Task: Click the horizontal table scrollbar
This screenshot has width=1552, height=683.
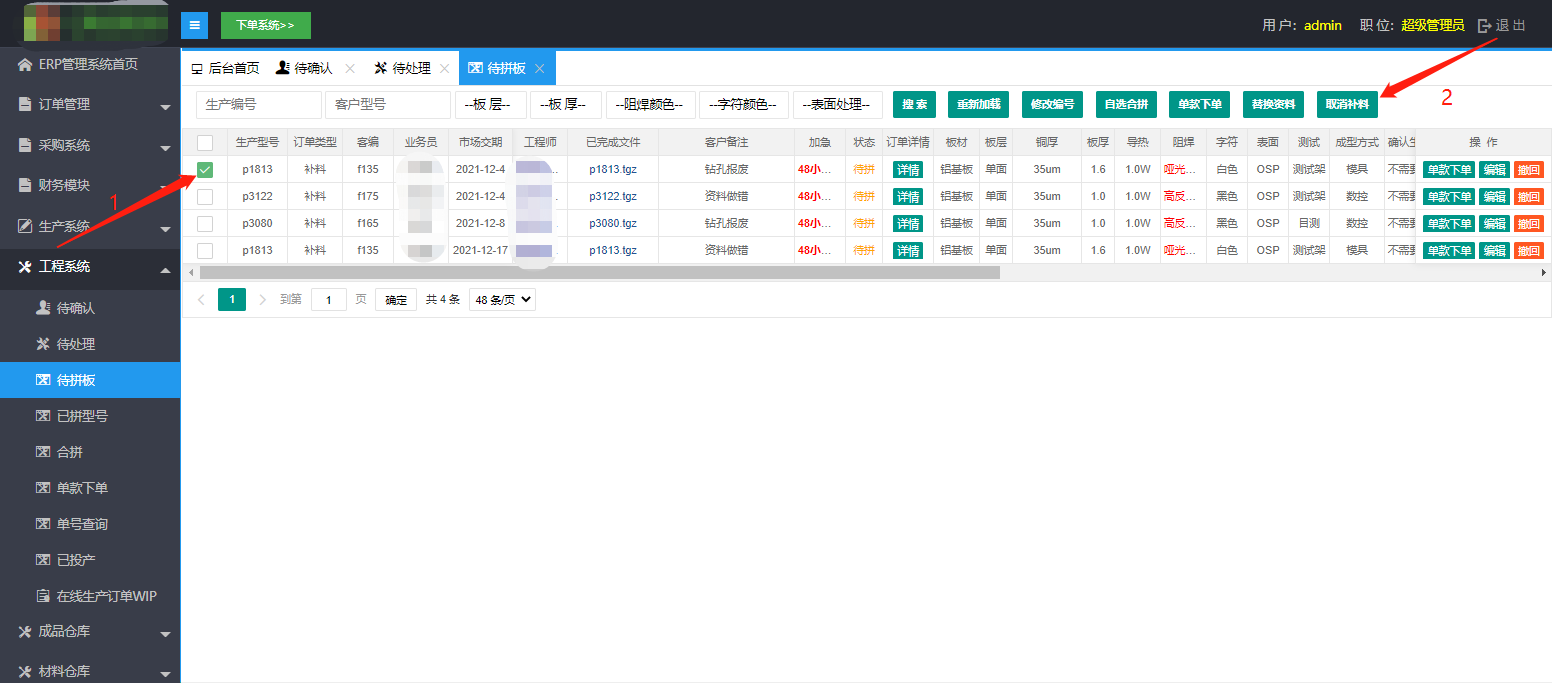Action: click(600, 272)
